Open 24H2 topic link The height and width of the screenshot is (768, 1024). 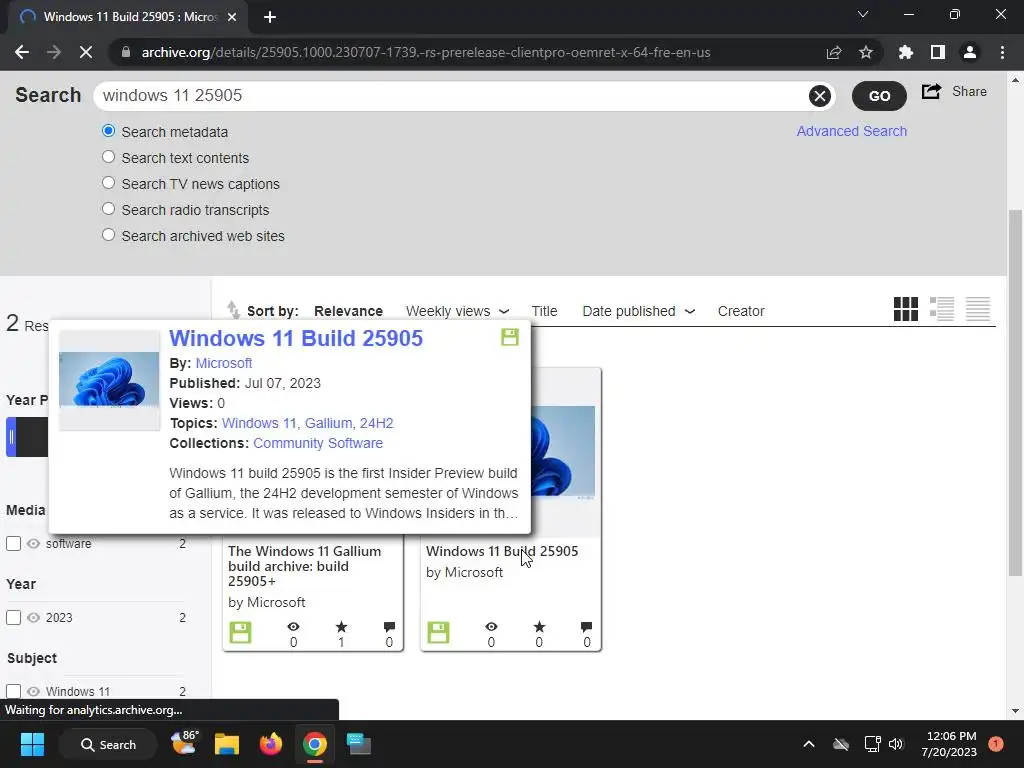tap(376, 423)
